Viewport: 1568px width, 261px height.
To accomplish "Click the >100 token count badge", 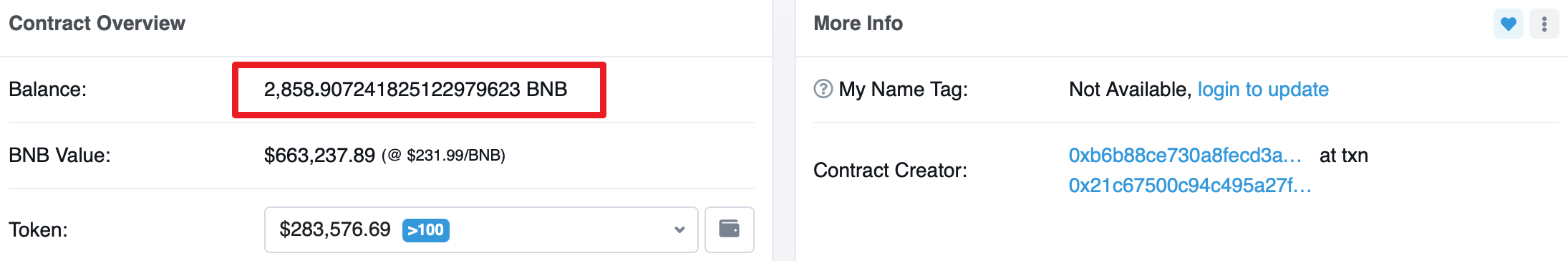I will point(426,230).
